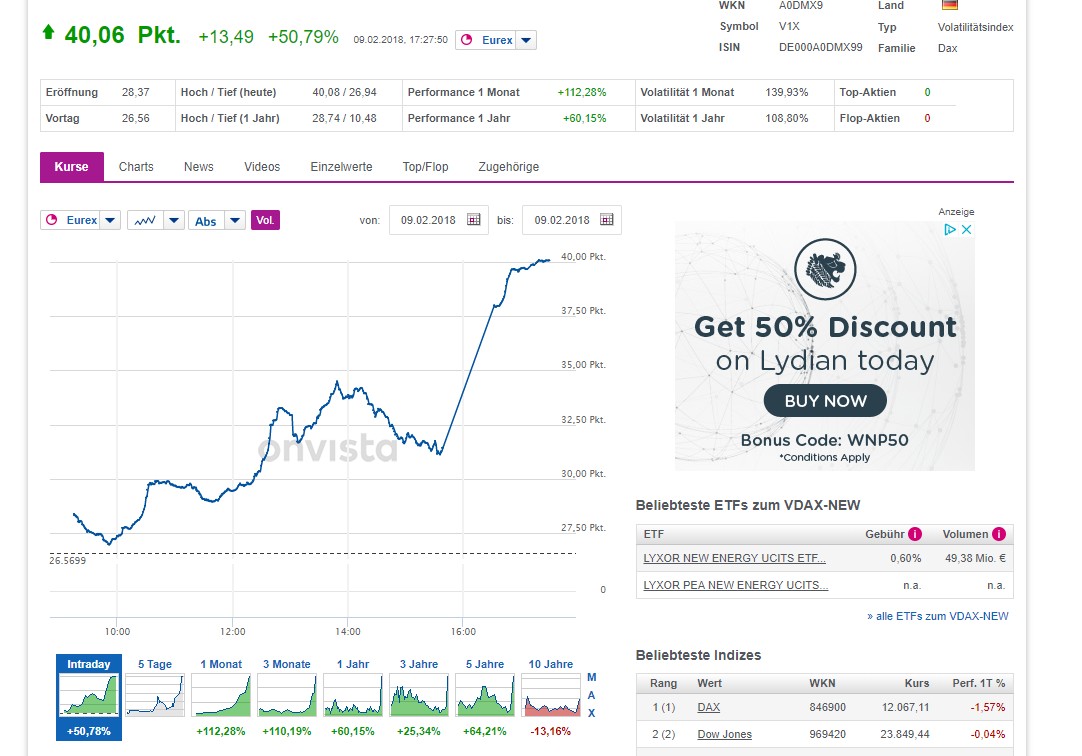Open the chart type dropdown arrow
Viewport: 1082px width, 756px height.
(174, 220)
